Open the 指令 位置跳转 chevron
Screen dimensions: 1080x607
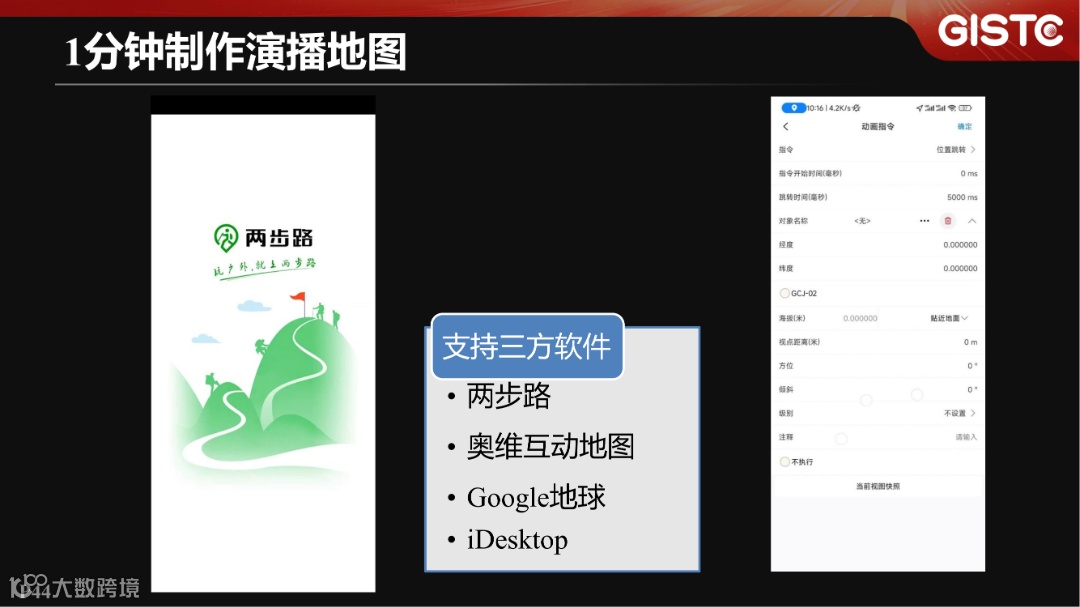pos(973,150)
